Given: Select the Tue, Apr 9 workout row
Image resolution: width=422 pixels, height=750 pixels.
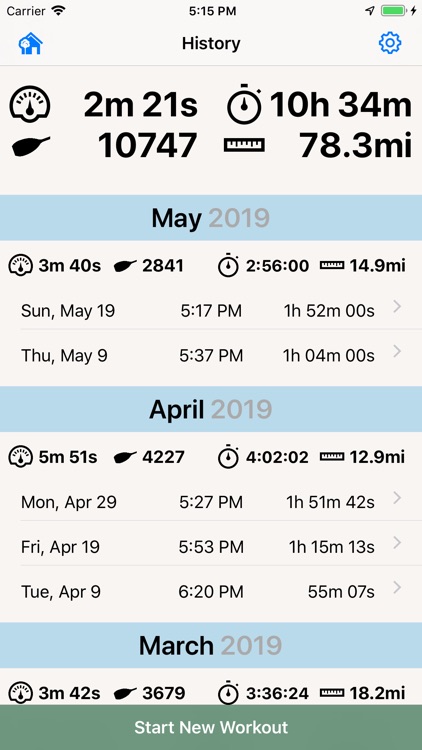Looking at the screenshot, I should pyautogui.click(x=211, y=592).
